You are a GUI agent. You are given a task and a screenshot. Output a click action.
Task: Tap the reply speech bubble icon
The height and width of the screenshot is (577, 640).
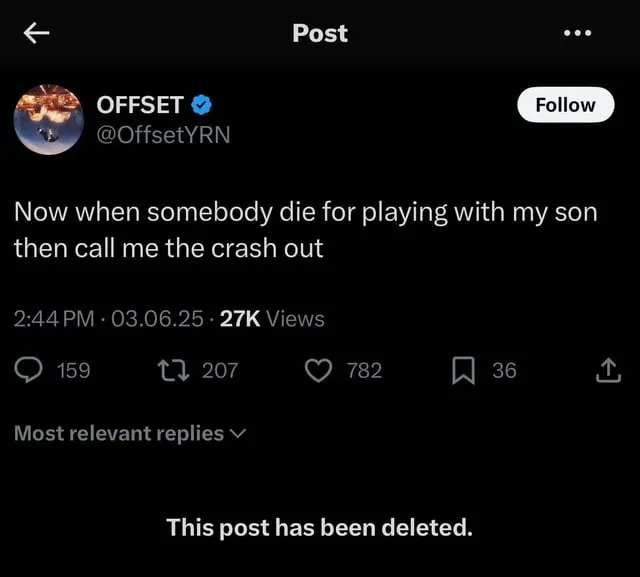point(27,371)
